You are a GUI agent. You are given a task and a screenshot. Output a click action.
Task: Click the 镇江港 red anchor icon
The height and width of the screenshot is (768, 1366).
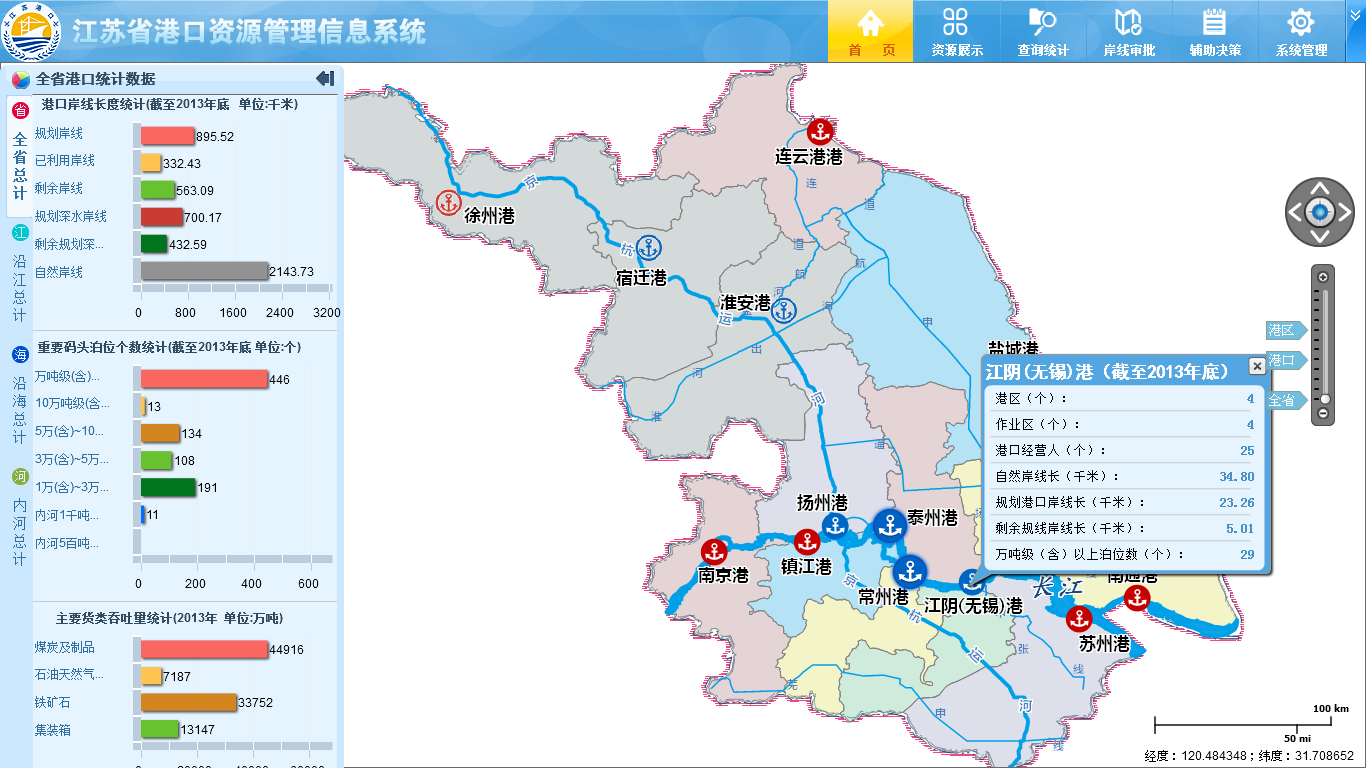(806, 542)
